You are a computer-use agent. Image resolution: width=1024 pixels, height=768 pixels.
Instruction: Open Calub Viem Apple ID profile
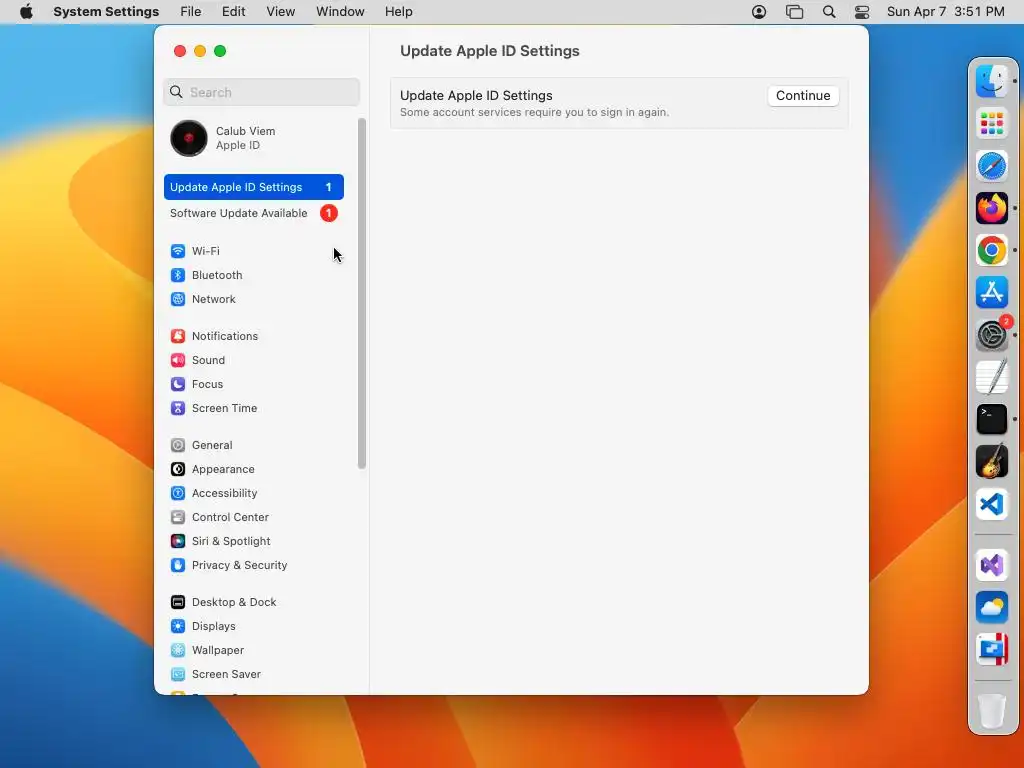tap(253, 138)
